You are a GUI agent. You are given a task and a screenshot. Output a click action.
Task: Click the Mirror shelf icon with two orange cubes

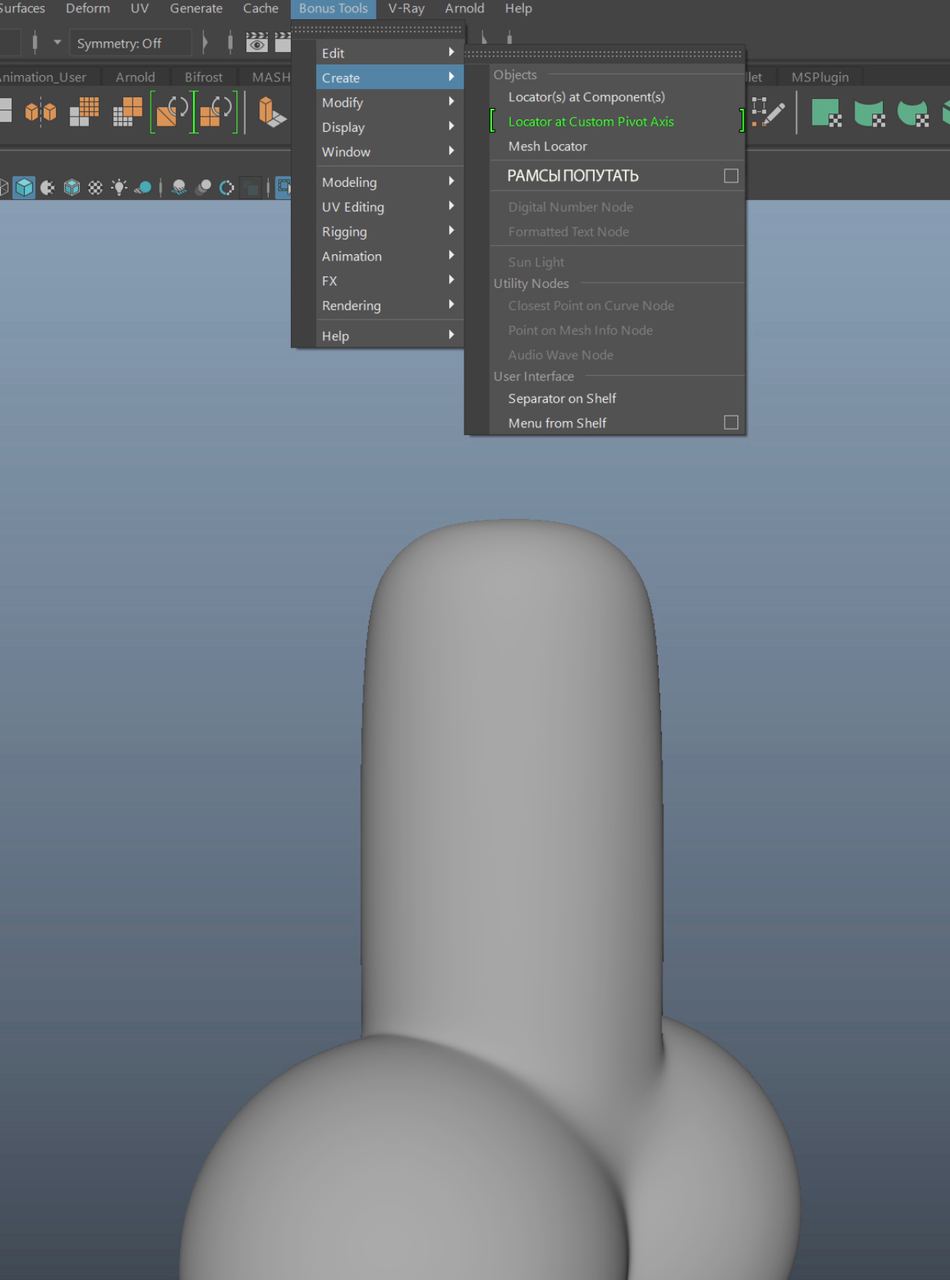40,112
